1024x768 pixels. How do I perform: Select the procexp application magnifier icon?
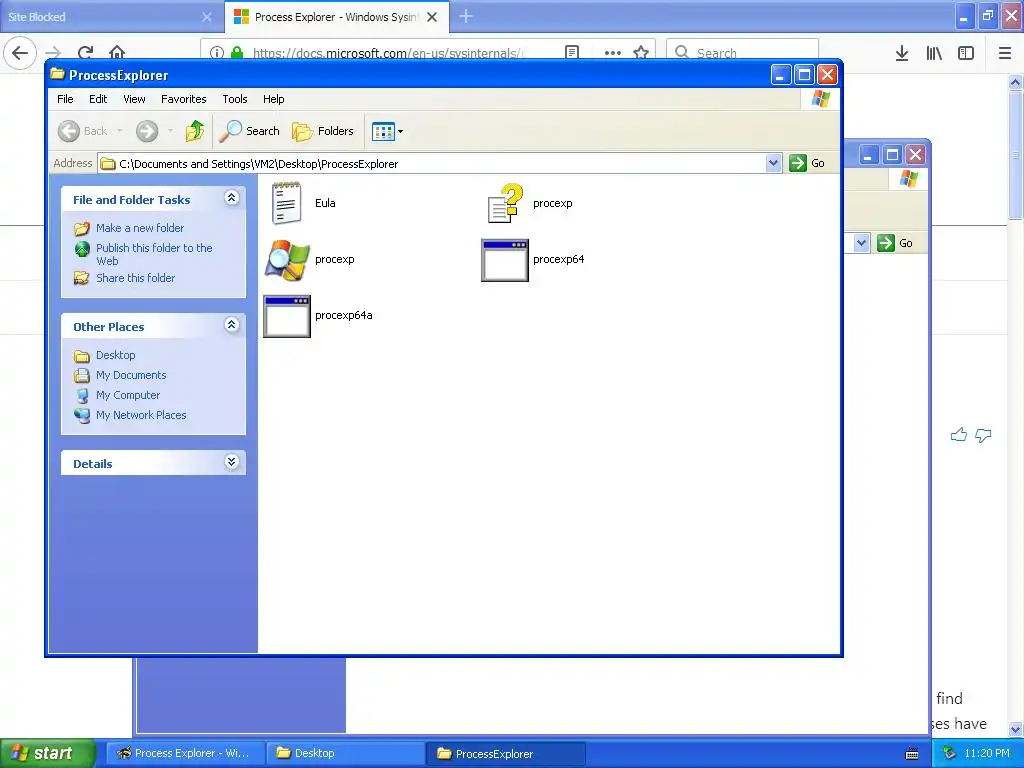(287, 260)
